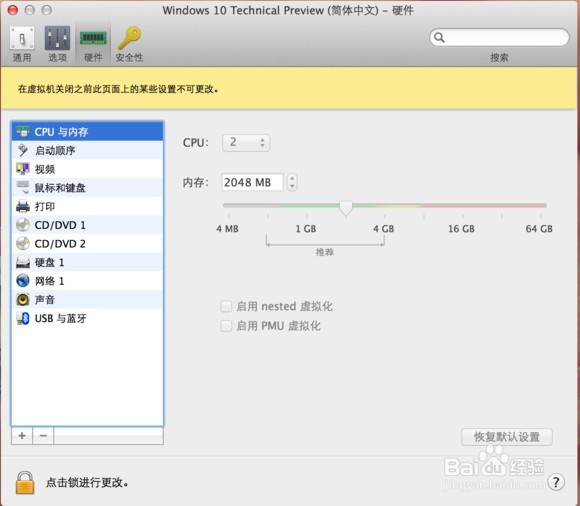The height and width of the screenshot is (506, 580).
Task: Click the 恢复默认设置 button
Action: (x=507, y=437)
